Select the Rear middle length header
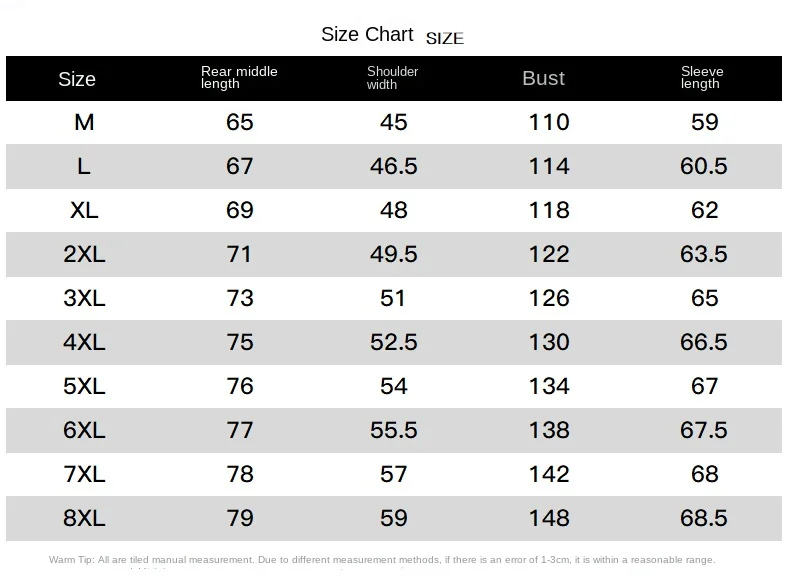This screenshot has width=790, height=586. (239, 78)
